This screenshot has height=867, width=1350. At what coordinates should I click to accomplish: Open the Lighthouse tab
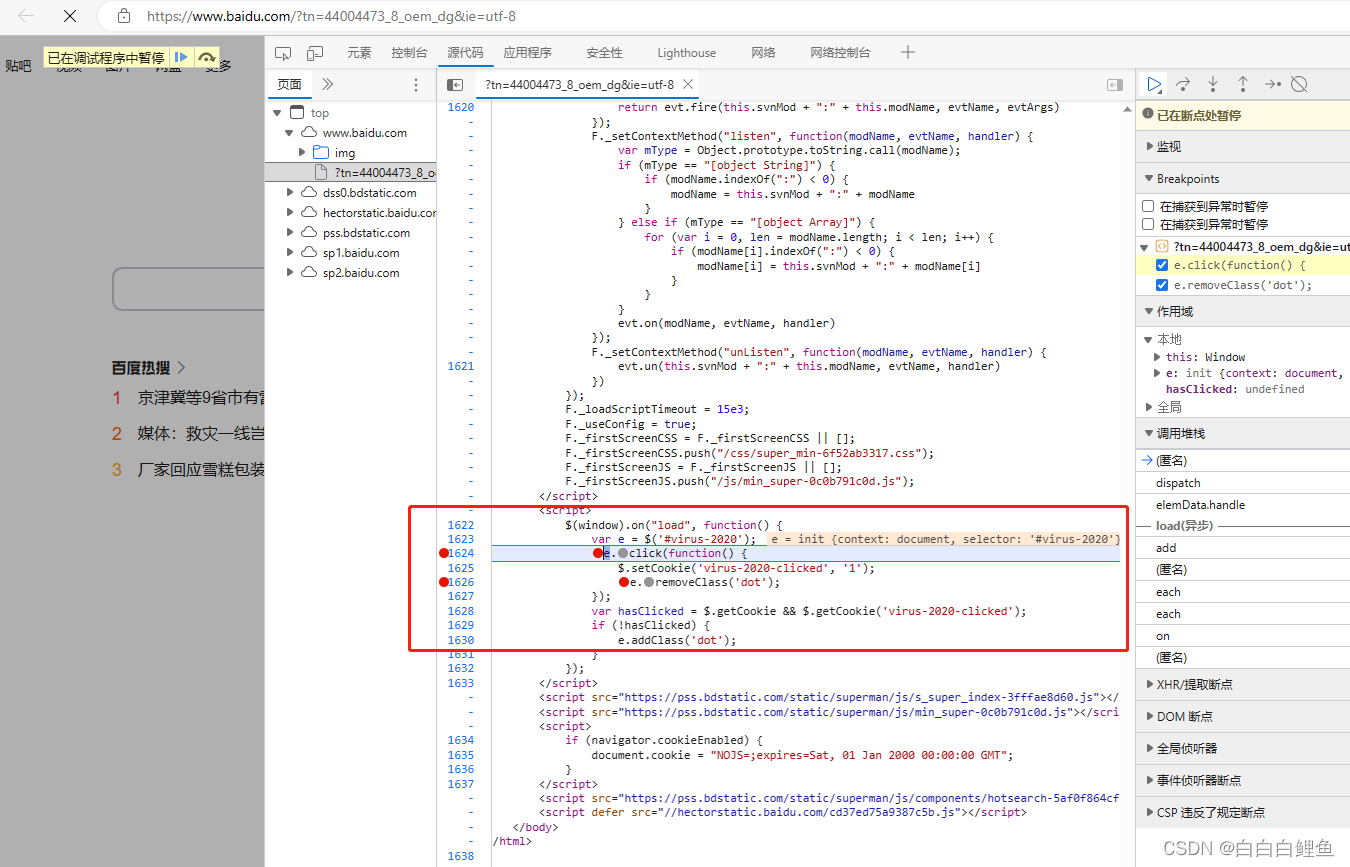pyautogui.click(x=686, y=53)
